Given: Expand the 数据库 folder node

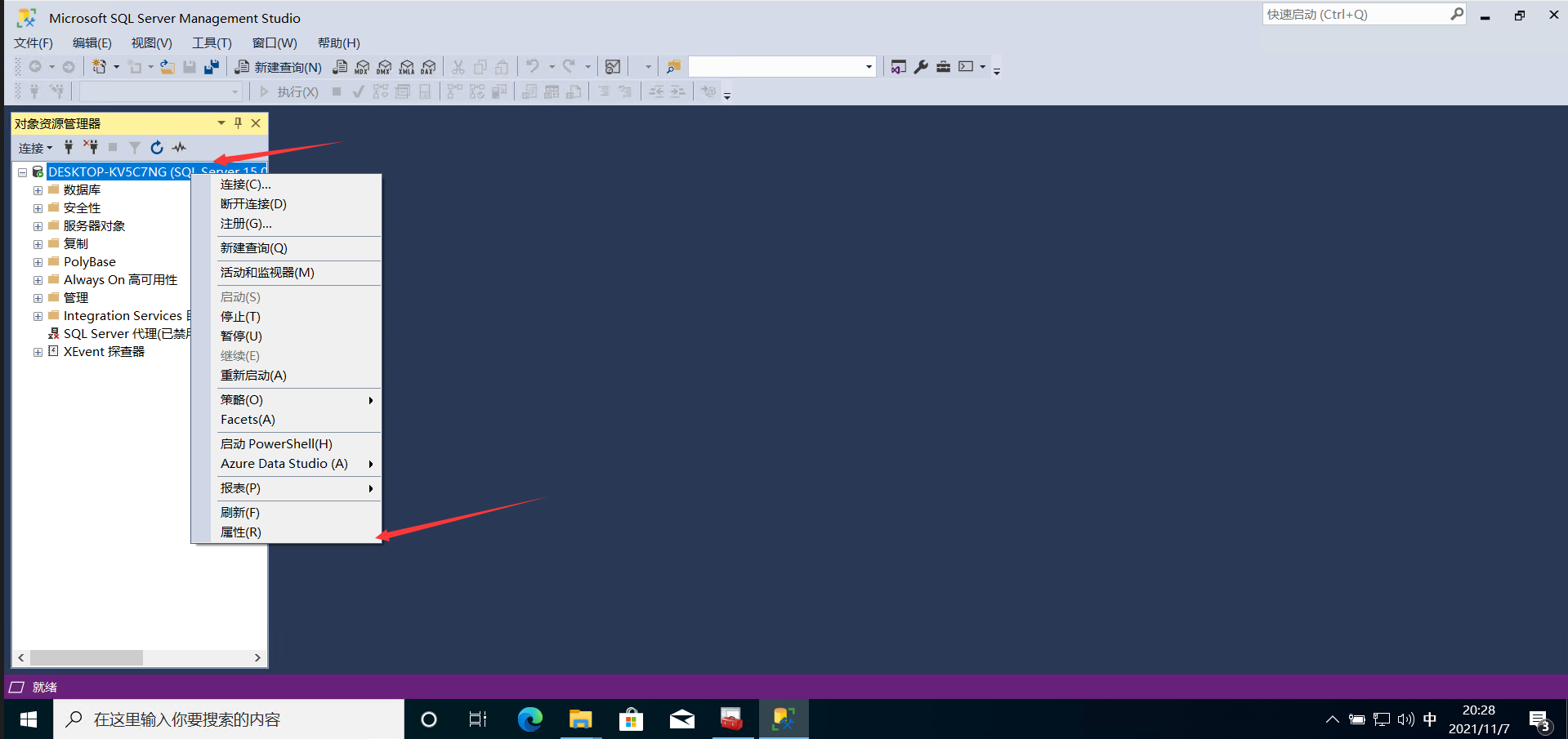Looking at the screenshot, I should 38,190.
